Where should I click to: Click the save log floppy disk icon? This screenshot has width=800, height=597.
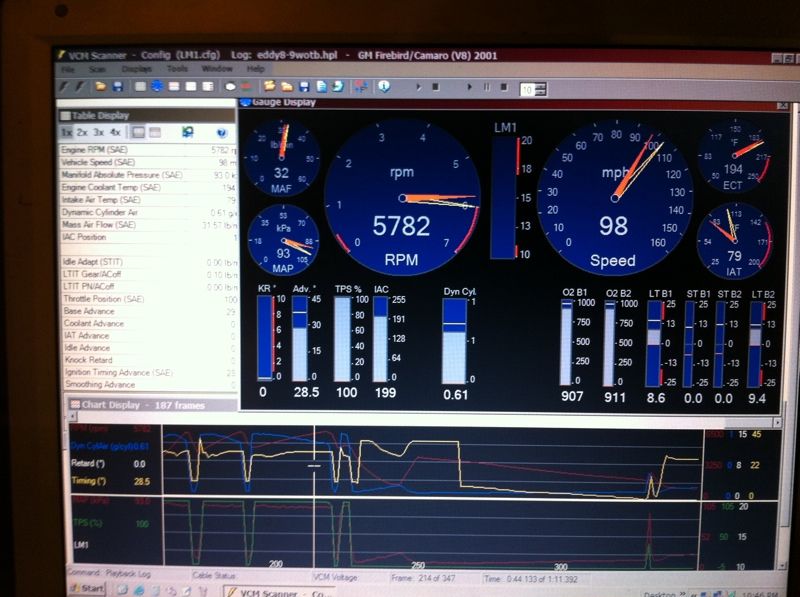[304, 87]
